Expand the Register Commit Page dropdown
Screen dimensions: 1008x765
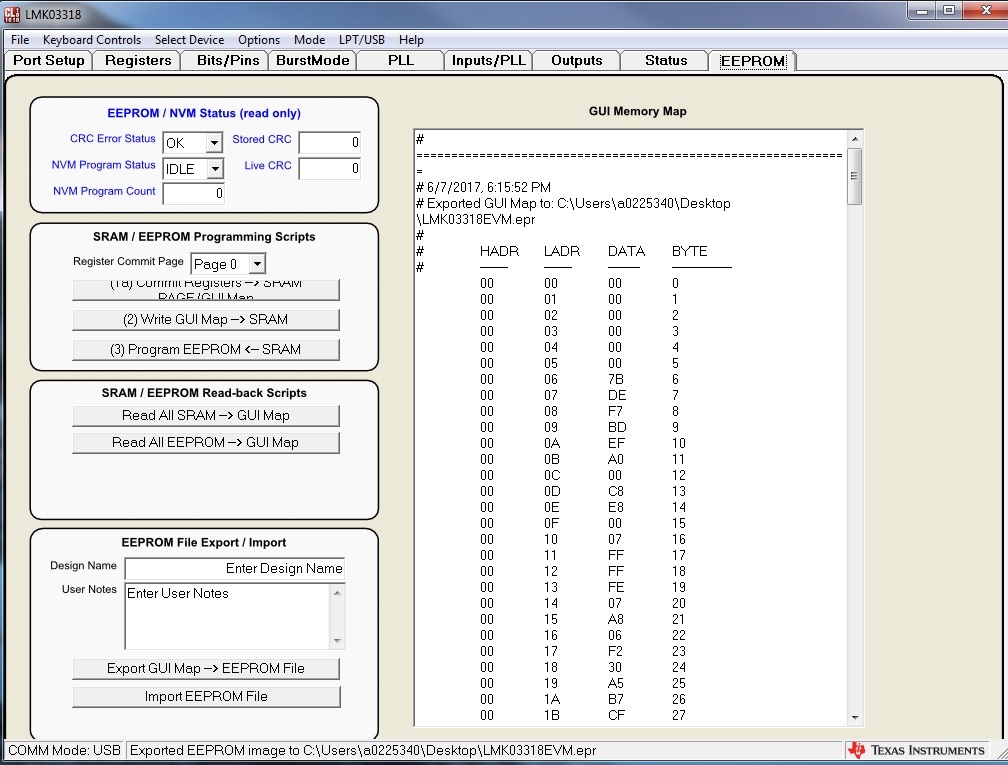(257, 264)
